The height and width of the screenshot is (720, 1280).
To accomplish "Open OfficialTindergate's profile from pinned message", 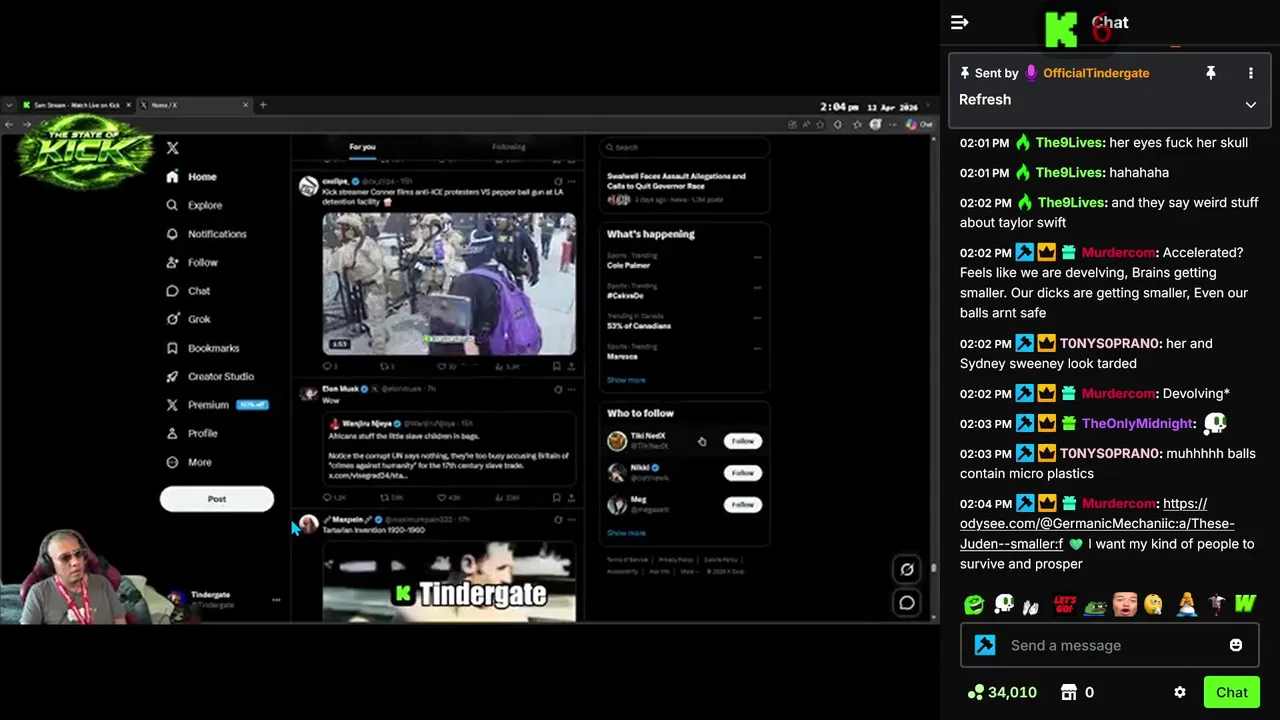I will point(1096,73).
